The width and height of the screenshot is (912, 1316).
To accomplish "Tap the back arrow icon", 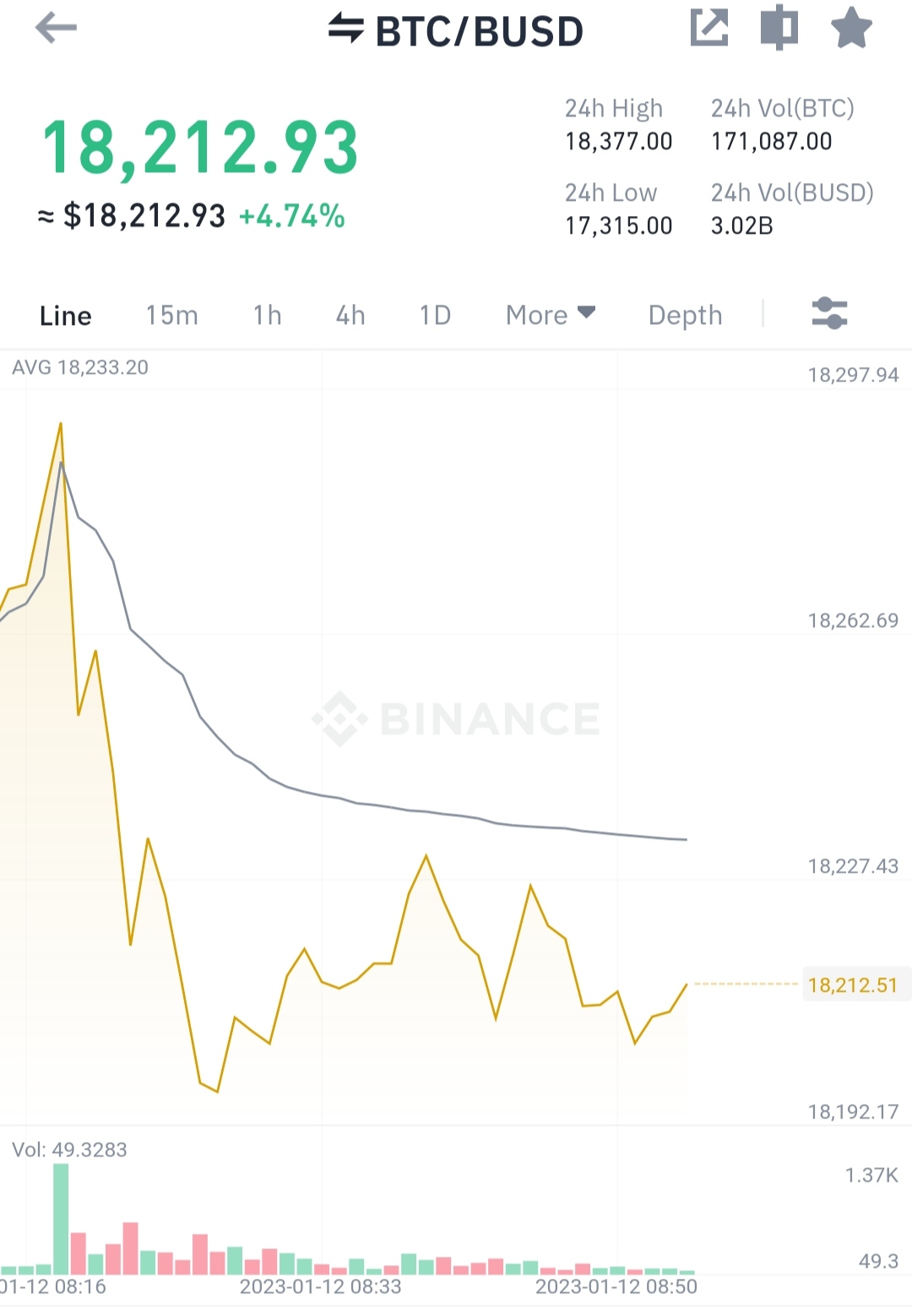I will point(56,28).
